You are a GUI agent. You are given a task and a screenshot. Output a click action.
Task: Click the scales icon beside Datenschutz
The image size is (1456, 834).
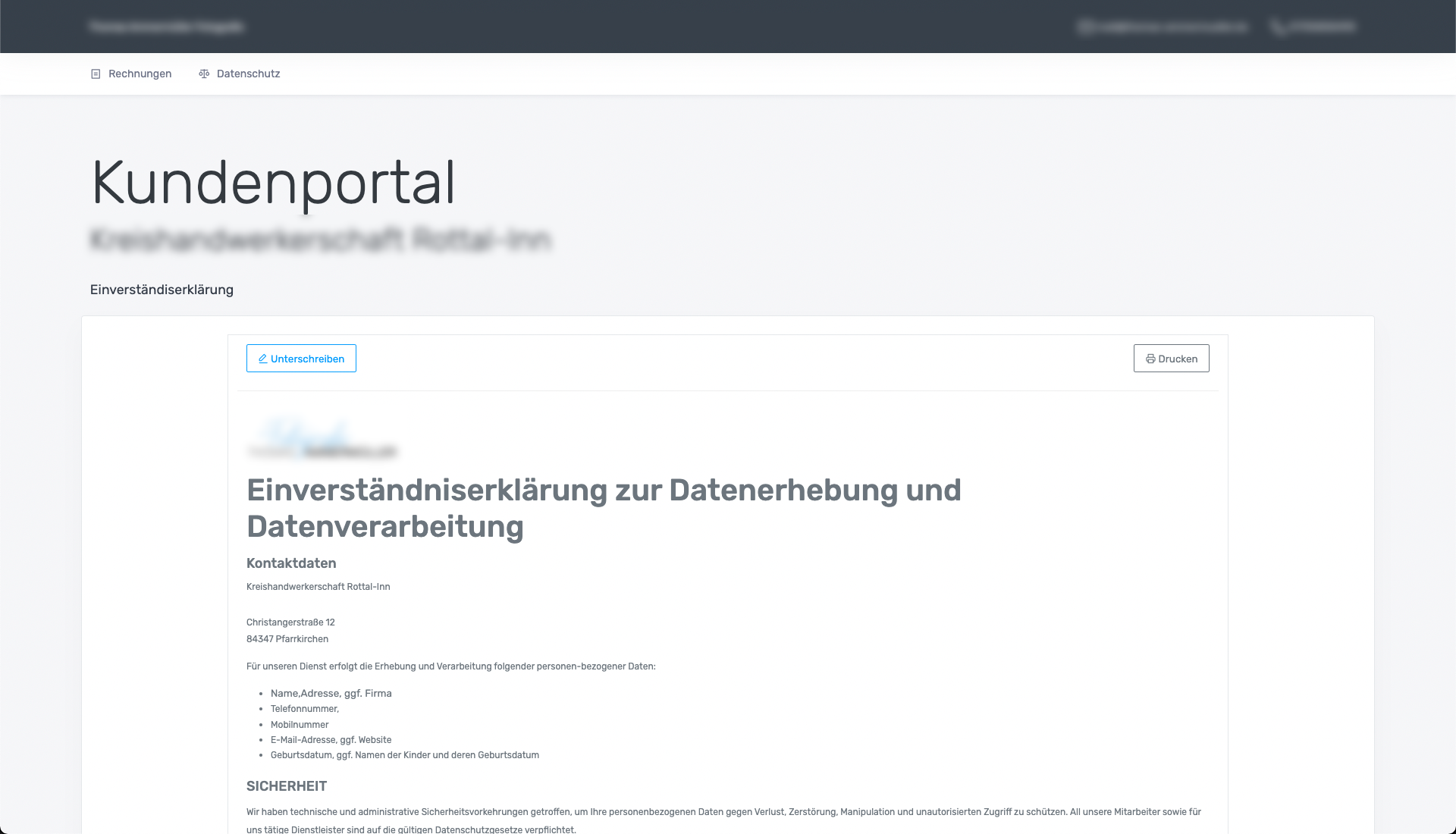tap(204, 74)
